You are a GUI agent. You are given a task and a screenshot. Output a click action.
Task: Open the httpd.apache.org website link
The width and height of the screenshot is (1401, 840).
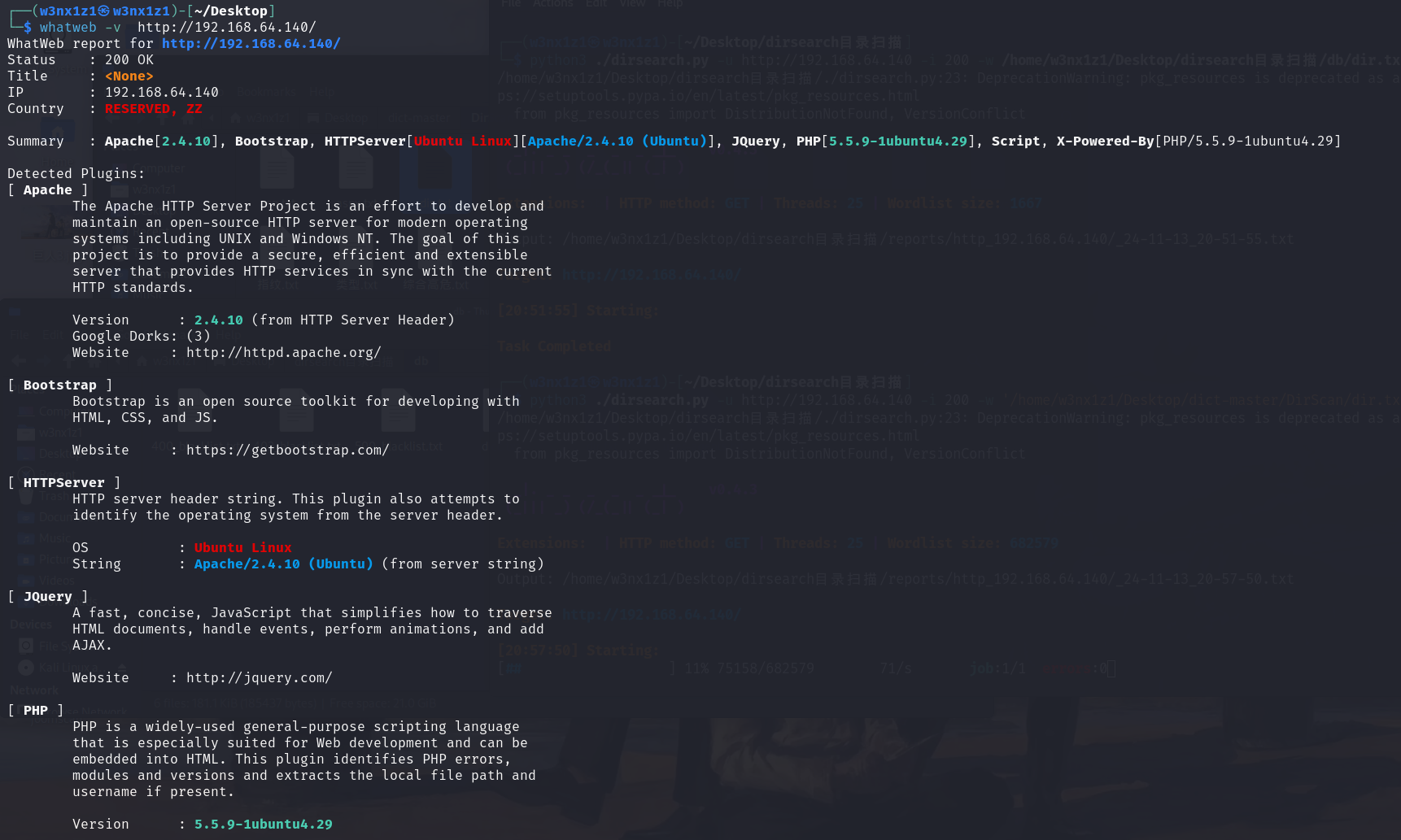pos(283,352)
